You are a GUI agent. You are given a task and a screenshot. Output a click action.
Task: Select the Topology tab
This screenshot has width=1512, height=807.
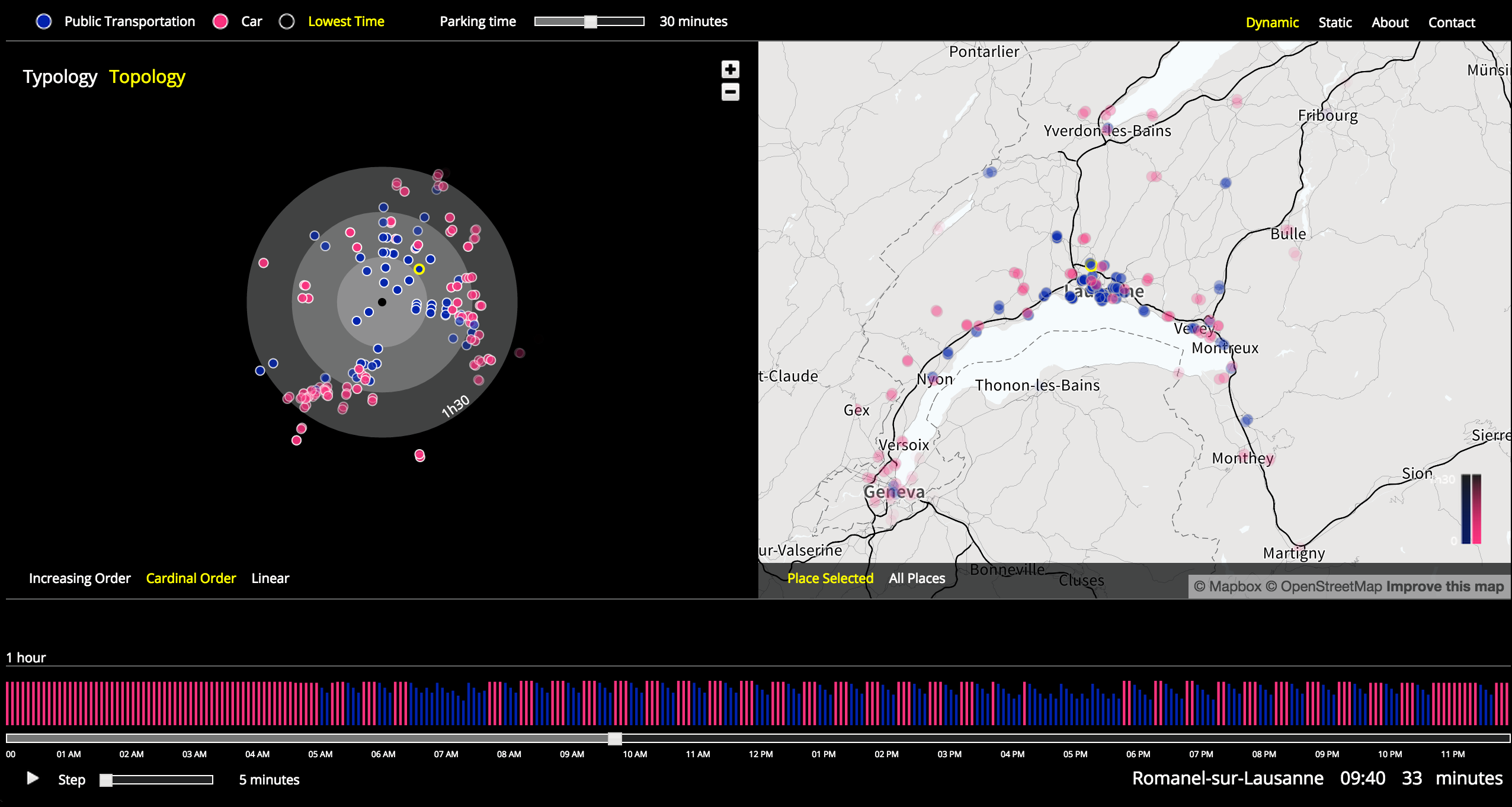147,77
